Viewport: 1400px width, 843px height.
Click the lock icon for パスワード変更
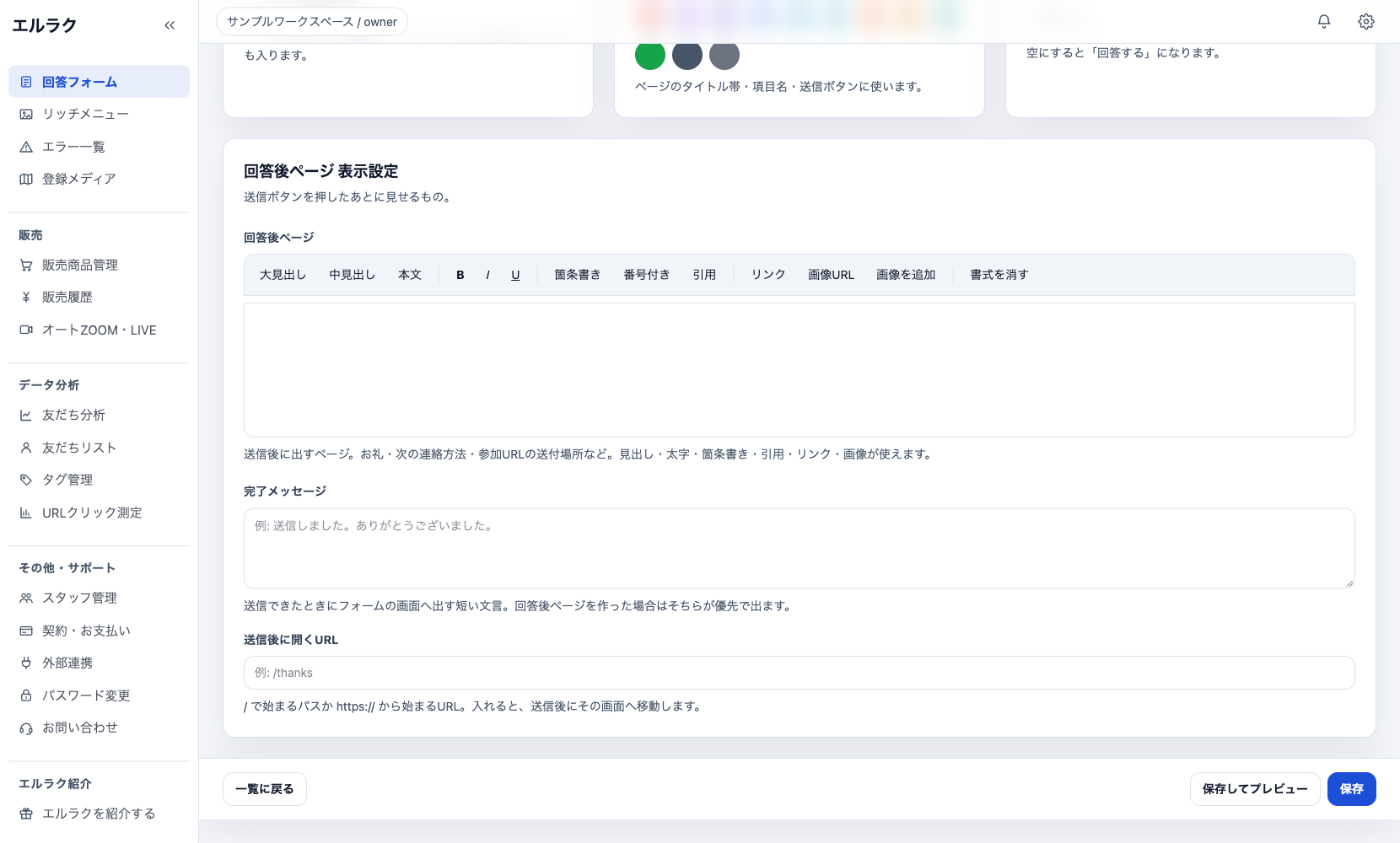coord(26,695)
